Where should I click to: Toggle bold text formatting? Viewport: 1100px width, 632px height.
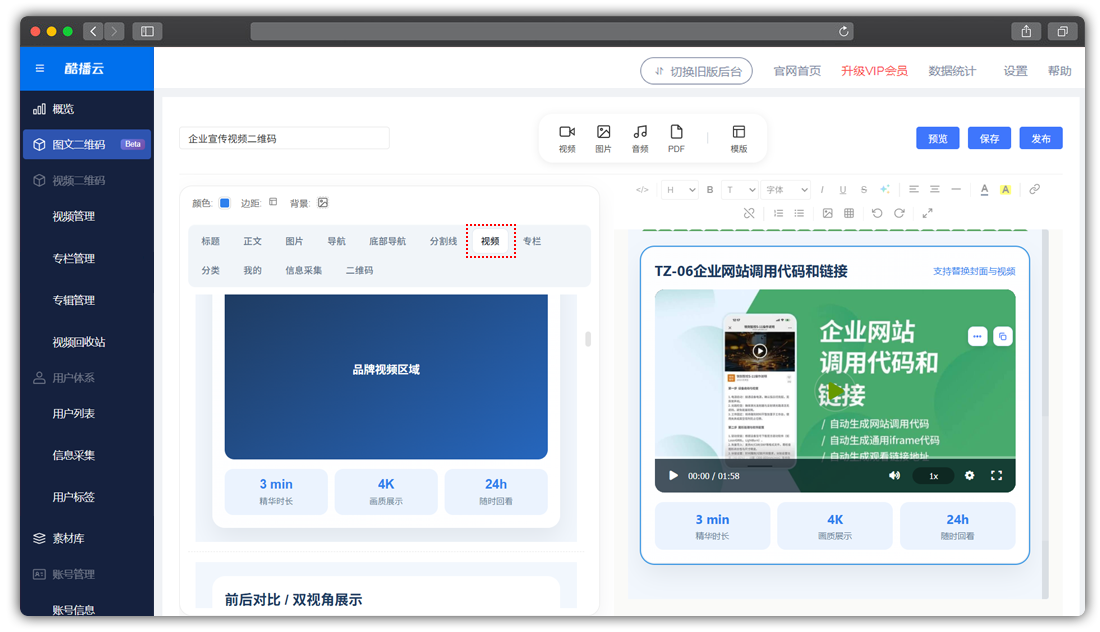coord(710,189)
